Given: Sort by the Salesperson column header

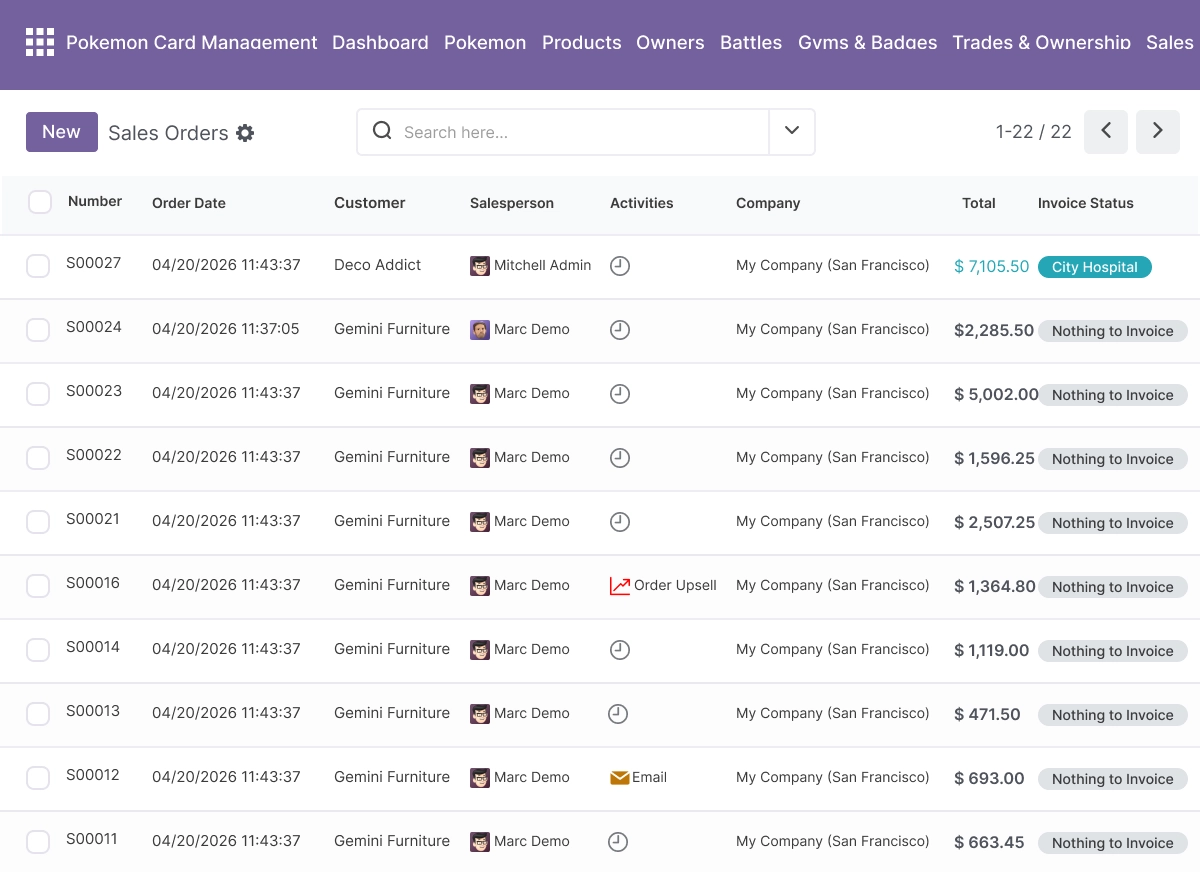Looking at the screenshot, I should tap(512, 203).
